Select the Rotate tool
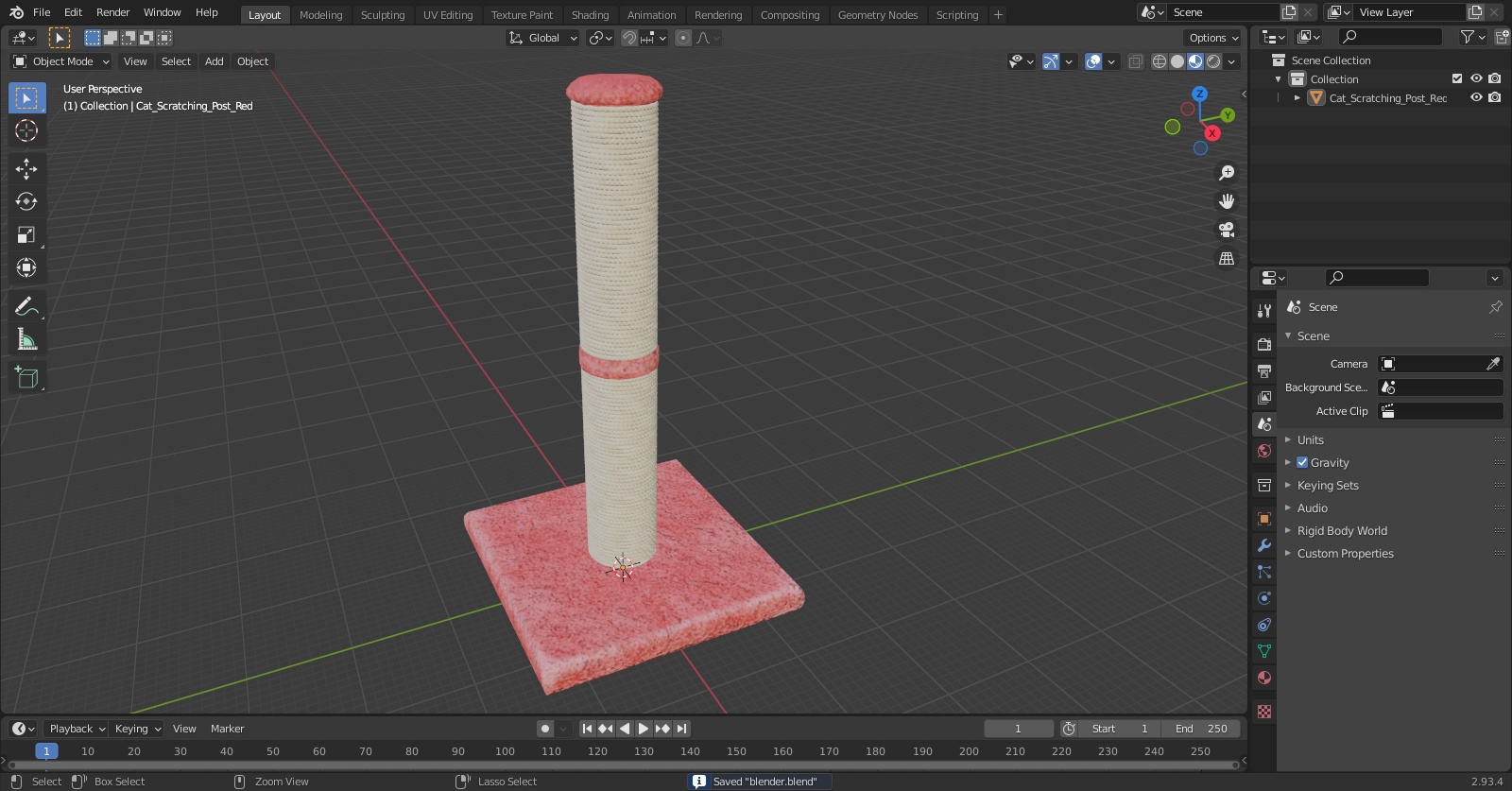 click(x=26, y=201)
